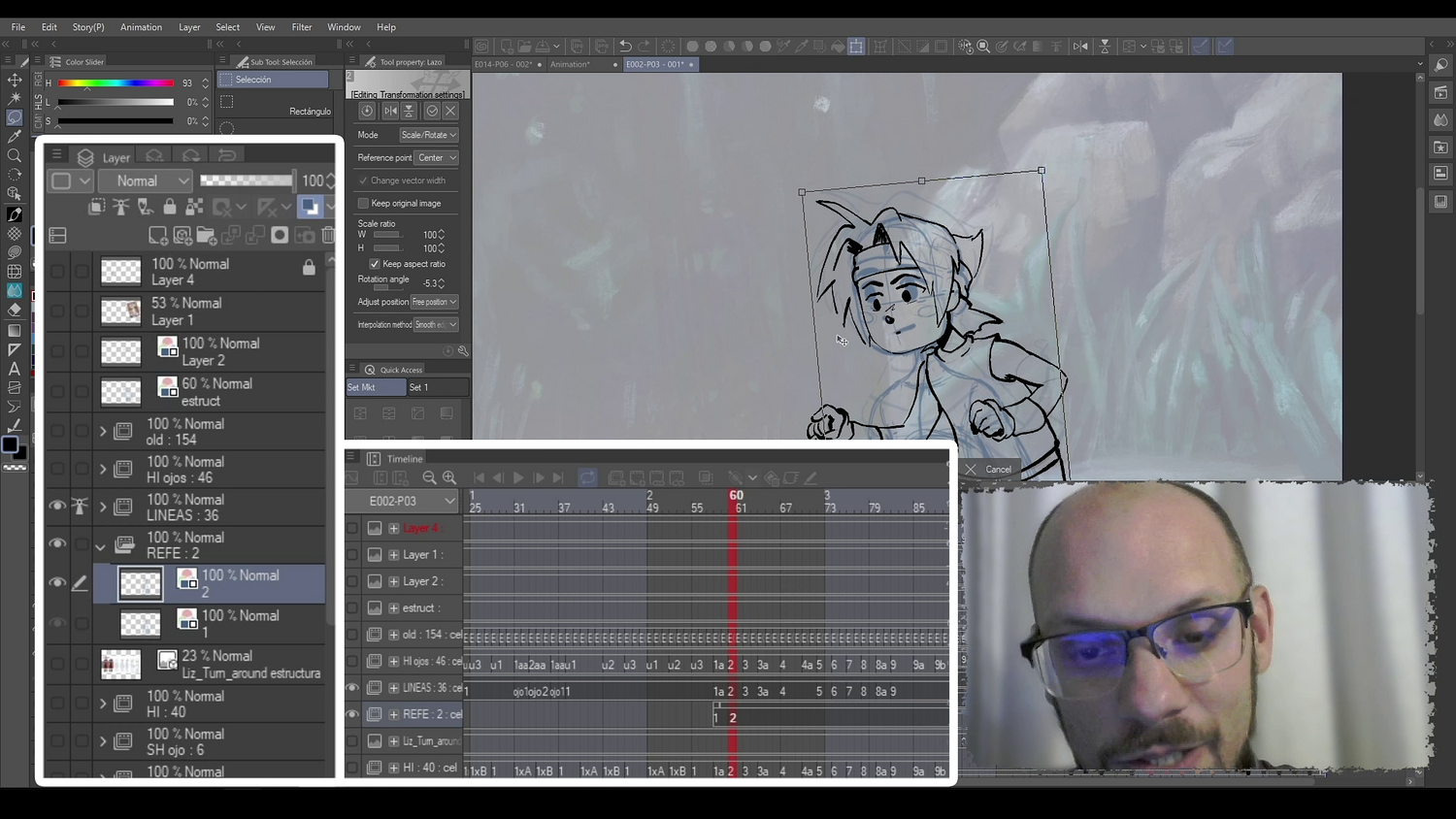This screenshot has width=1456, height=819.
Task: Open the Mode Scale/Rotate dropdown
Action: click(428, 135)
